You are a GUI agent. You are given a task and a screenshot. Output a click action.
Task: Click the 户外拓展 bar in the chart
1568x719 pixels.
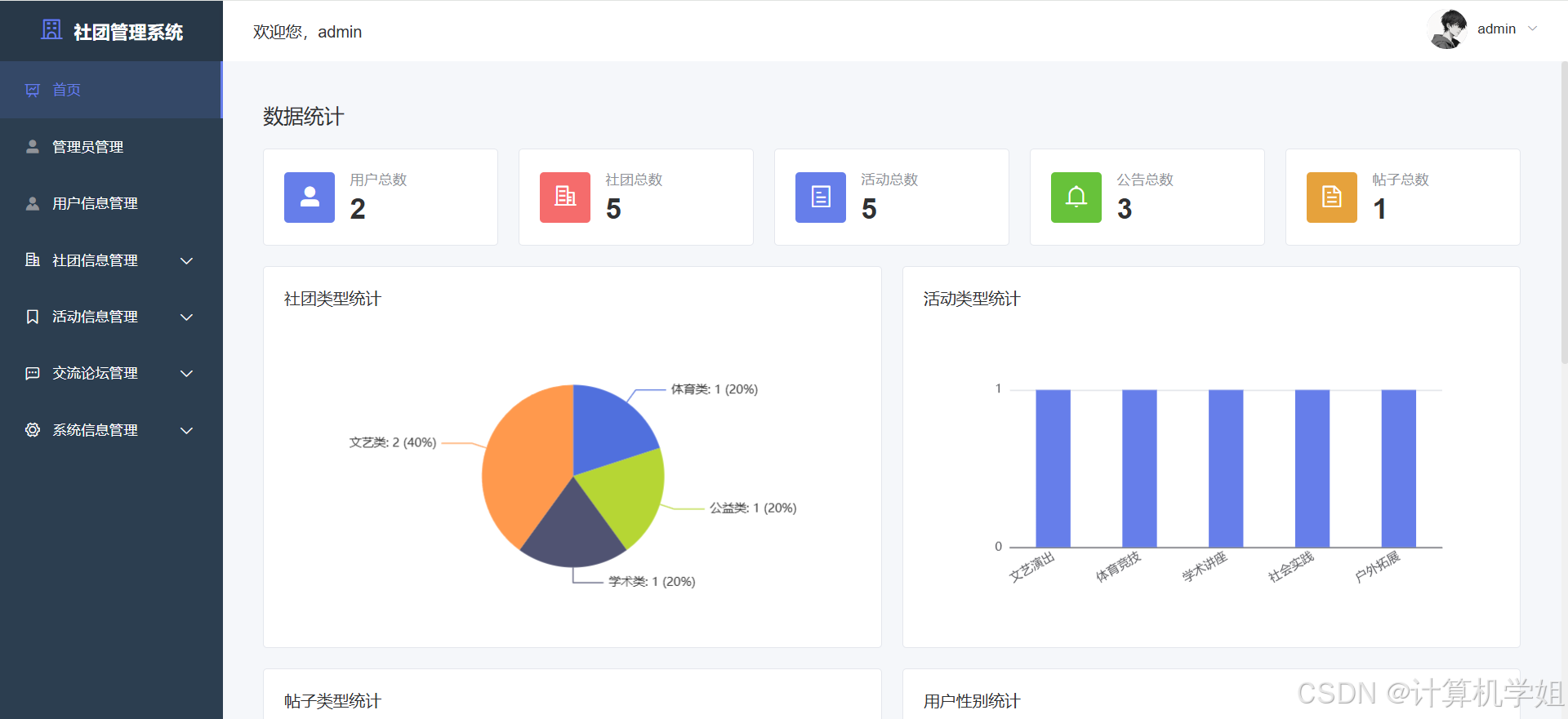(x=1399, y=468)
